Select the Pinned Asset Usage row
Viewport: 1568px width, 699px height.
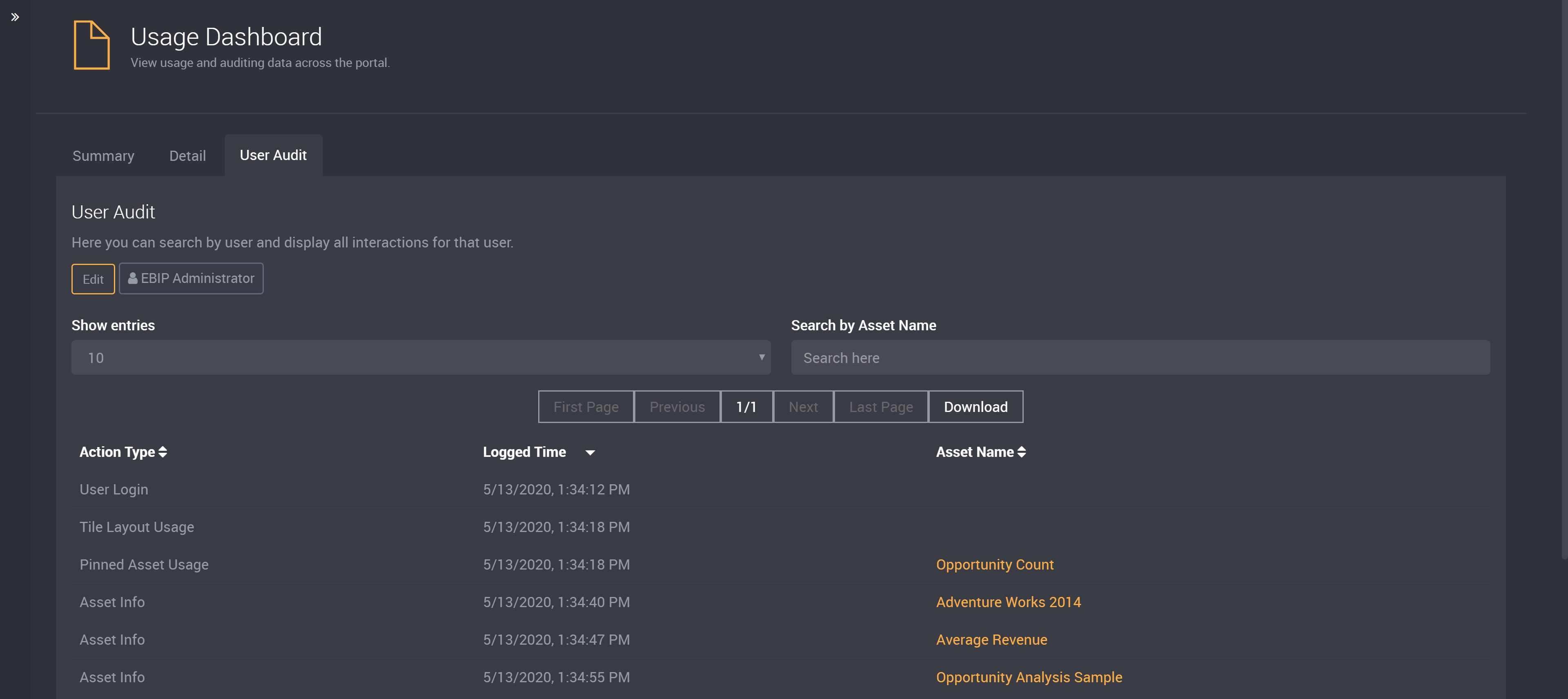pyautogui.click(x=781, y=564)
